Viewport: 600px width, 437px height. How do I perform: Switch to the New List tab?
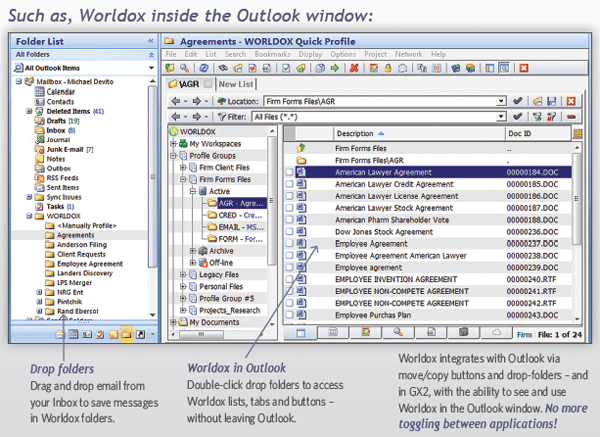pyautogui.click(x=236, y=84)
